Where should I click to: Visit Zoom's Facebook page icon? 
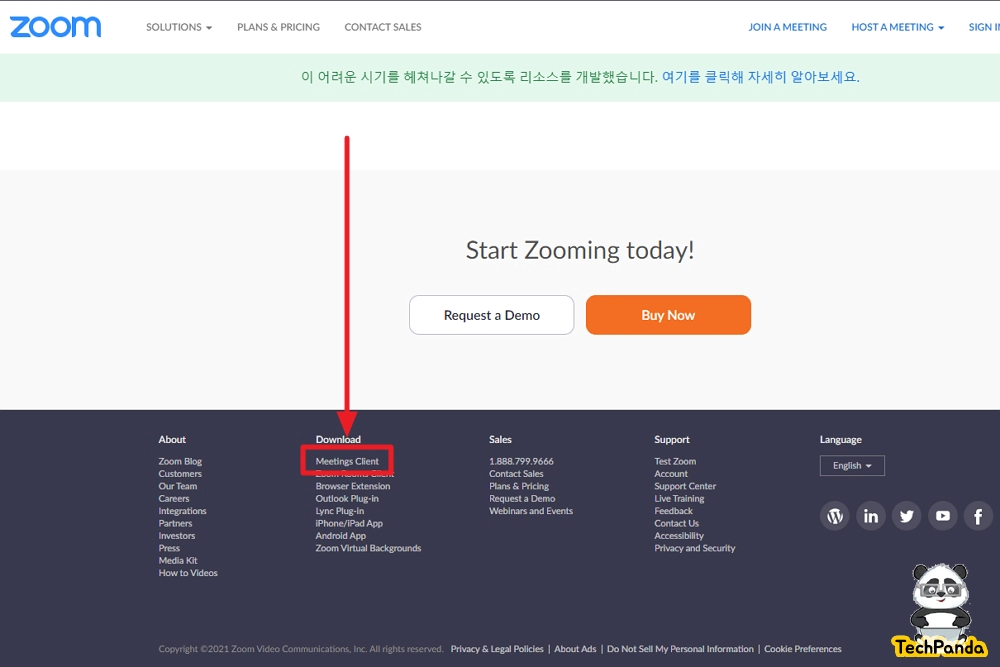977,515
